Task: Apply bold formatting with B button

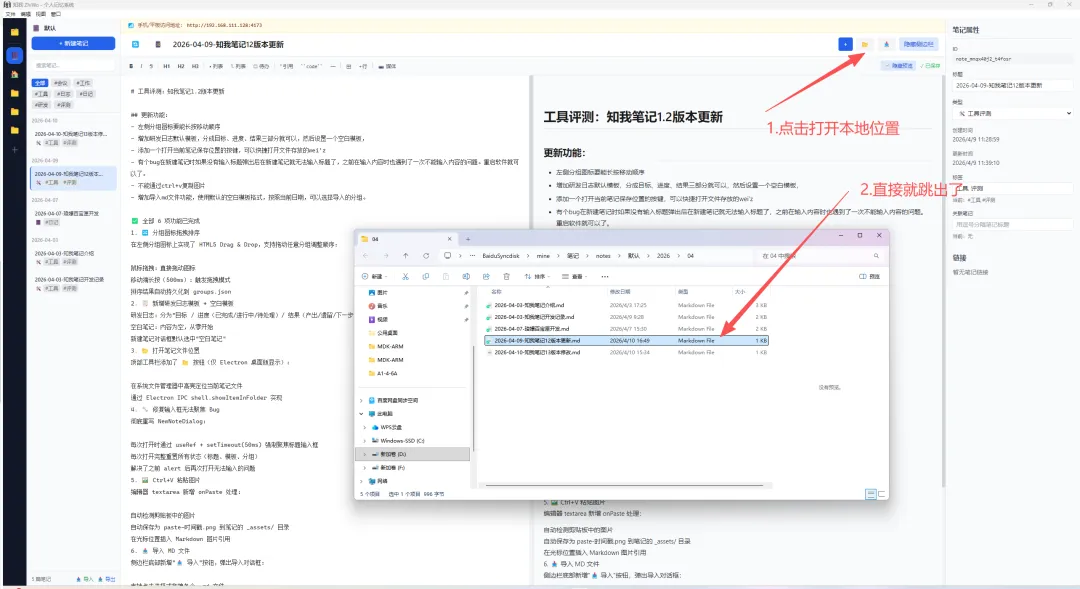Action: [131, 67]
